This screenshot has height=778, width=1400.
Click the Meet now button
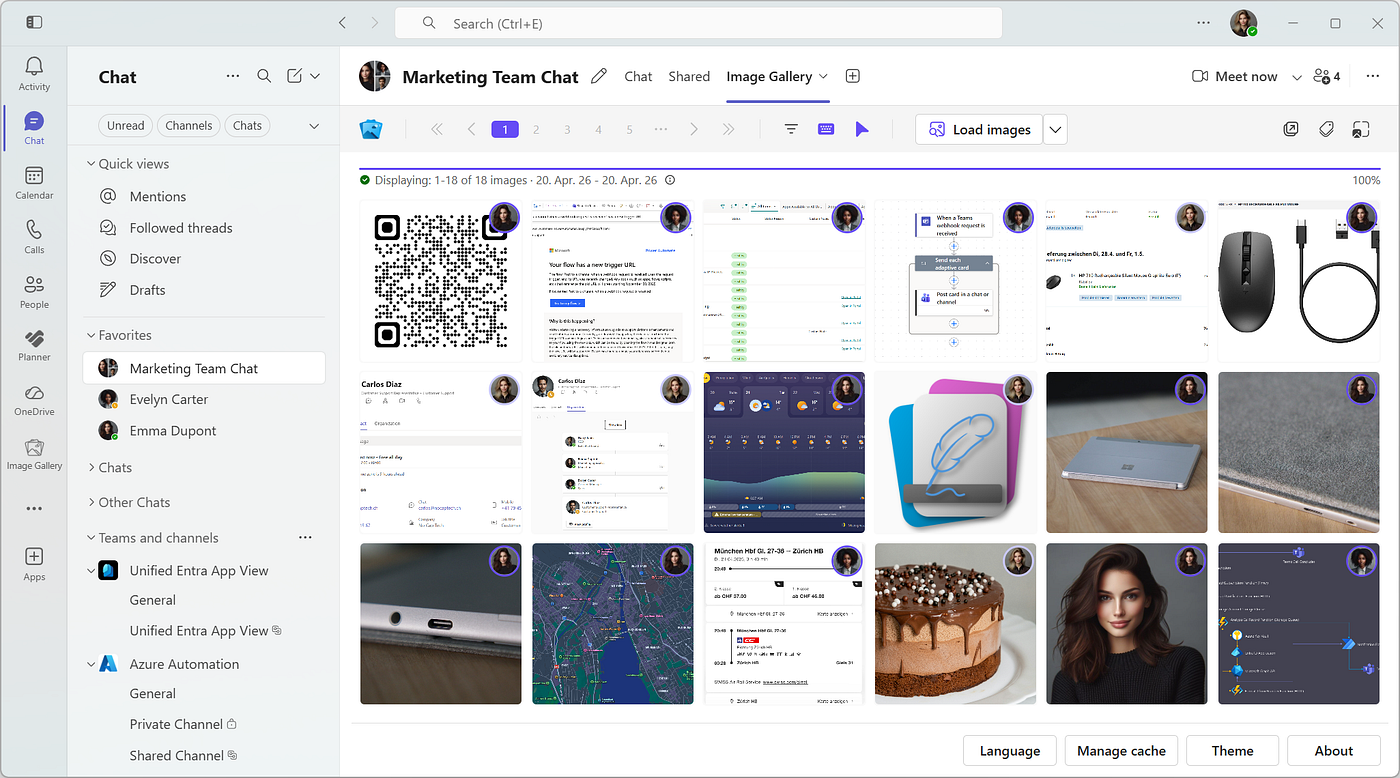(x=1234, y=76)
